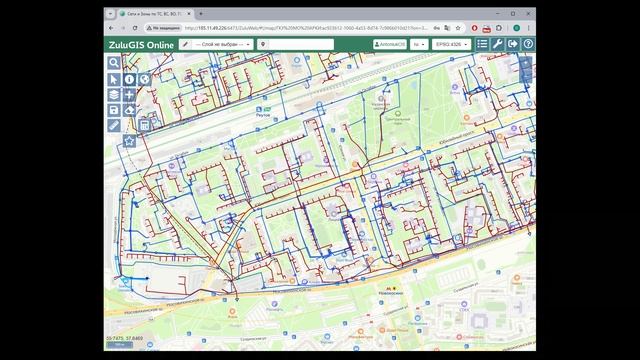640x360 pixels.
Task: Reload the page in browser
Action: [x=135, y=28]
